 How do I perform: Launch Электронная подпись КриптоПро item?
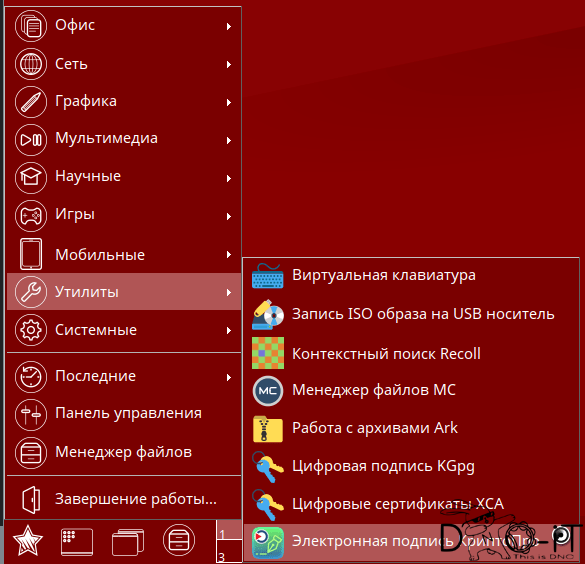[x=410, y=542]
